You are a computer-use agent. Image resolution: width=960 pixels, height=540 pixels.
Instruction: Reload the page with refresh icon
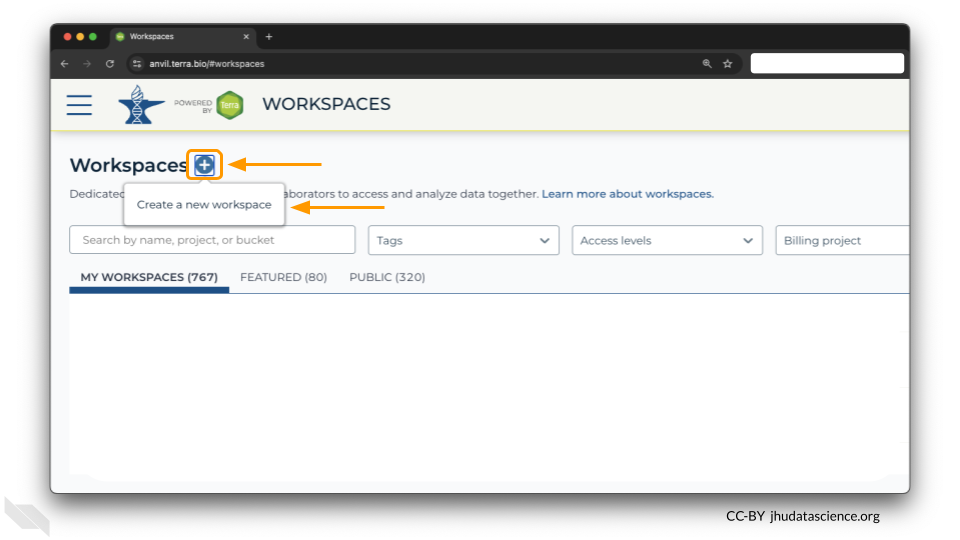[110, 64]
